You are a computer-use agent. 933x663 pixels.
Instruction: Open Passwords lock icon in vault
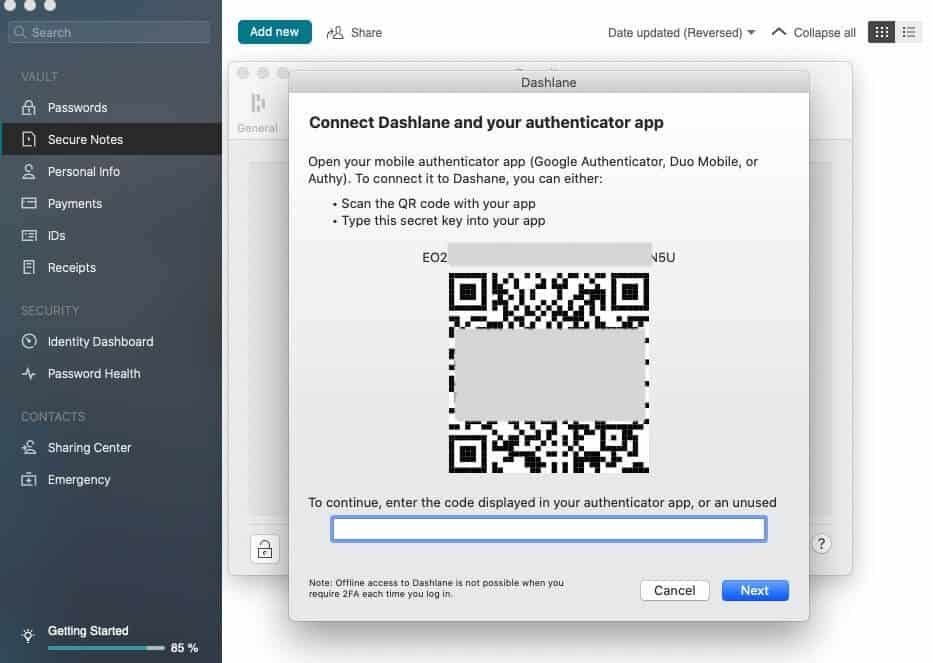point(29,108)
